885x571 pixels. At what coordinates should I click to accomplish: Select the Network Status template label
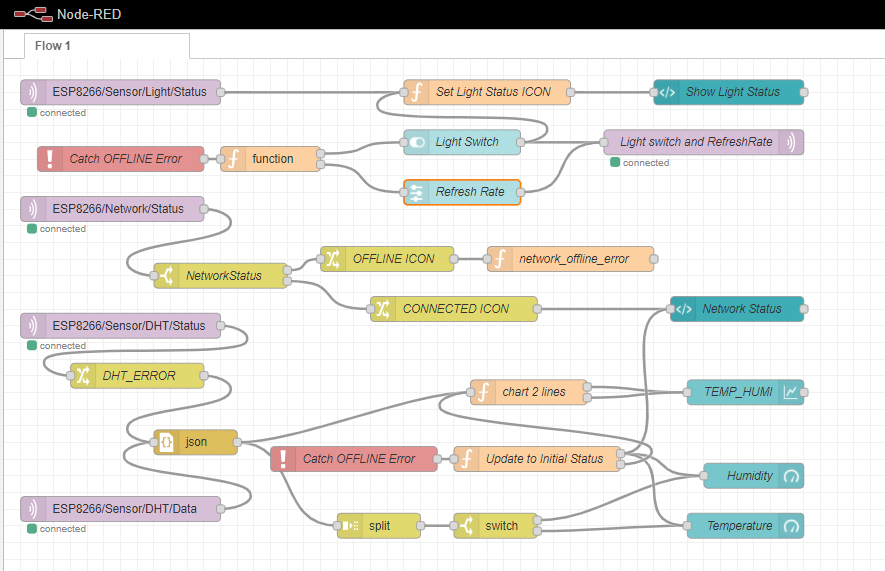click(742, 309)
